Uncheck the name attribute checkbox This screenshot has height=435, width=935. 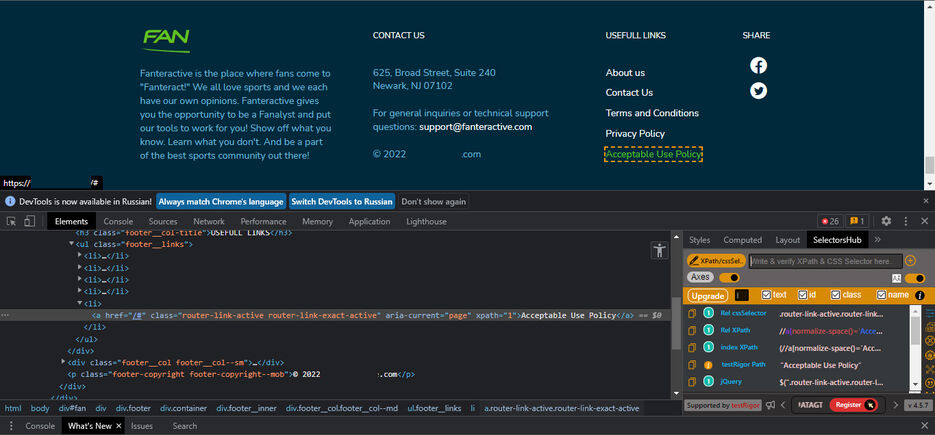click(x=881, y=295)
